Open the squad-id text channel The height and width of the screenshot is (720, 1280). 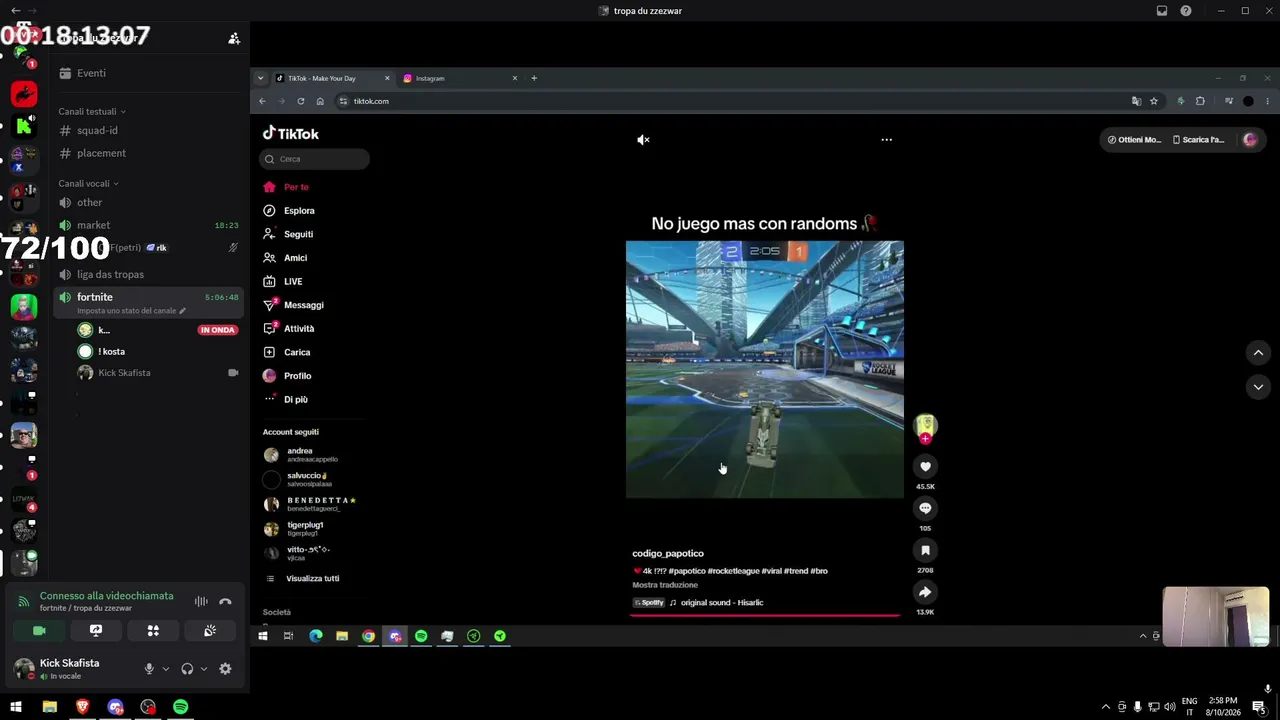pos(150,131)
